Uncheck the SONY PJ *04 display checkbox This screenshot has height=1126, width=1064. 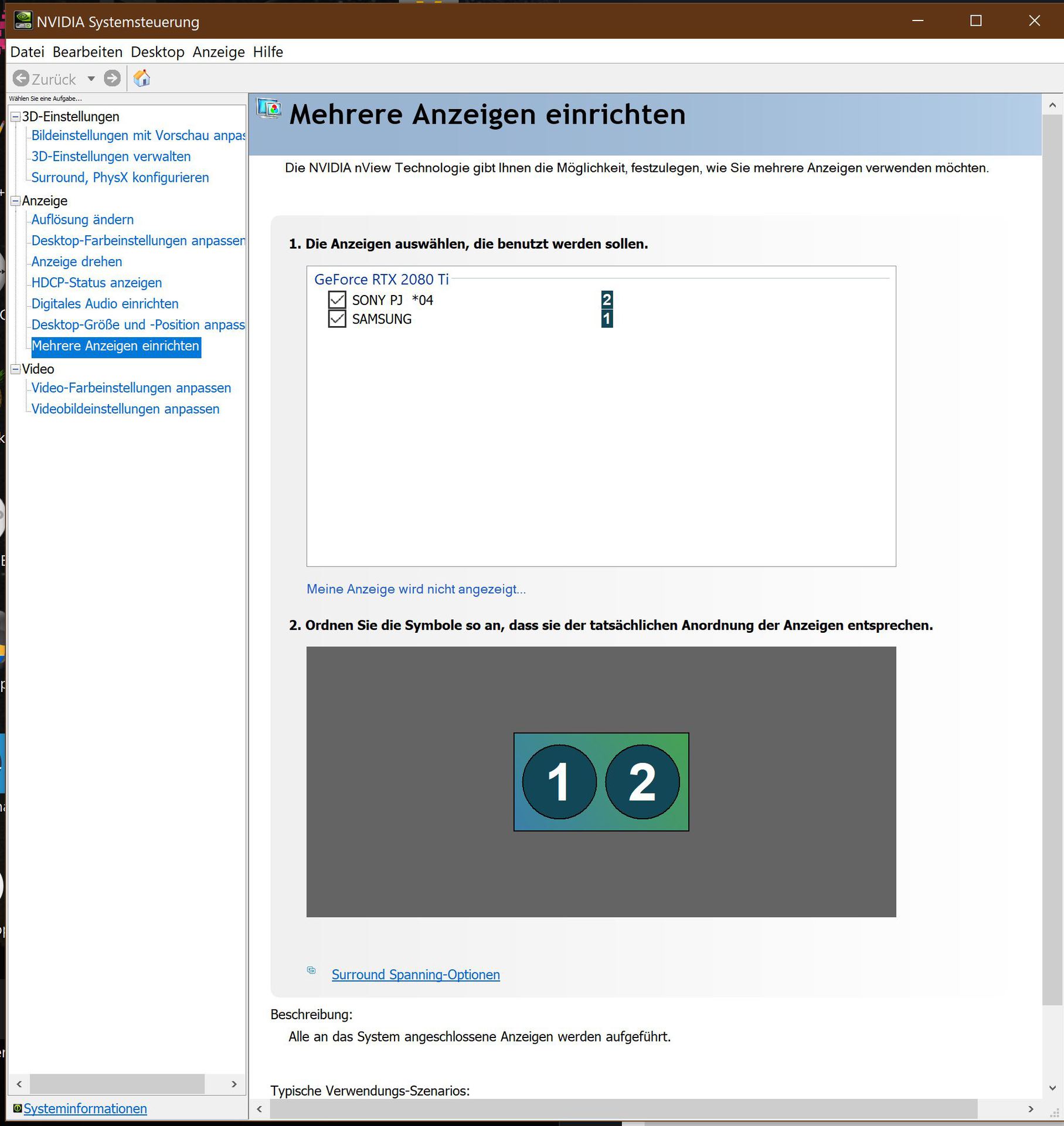click(x=337, y=300)
